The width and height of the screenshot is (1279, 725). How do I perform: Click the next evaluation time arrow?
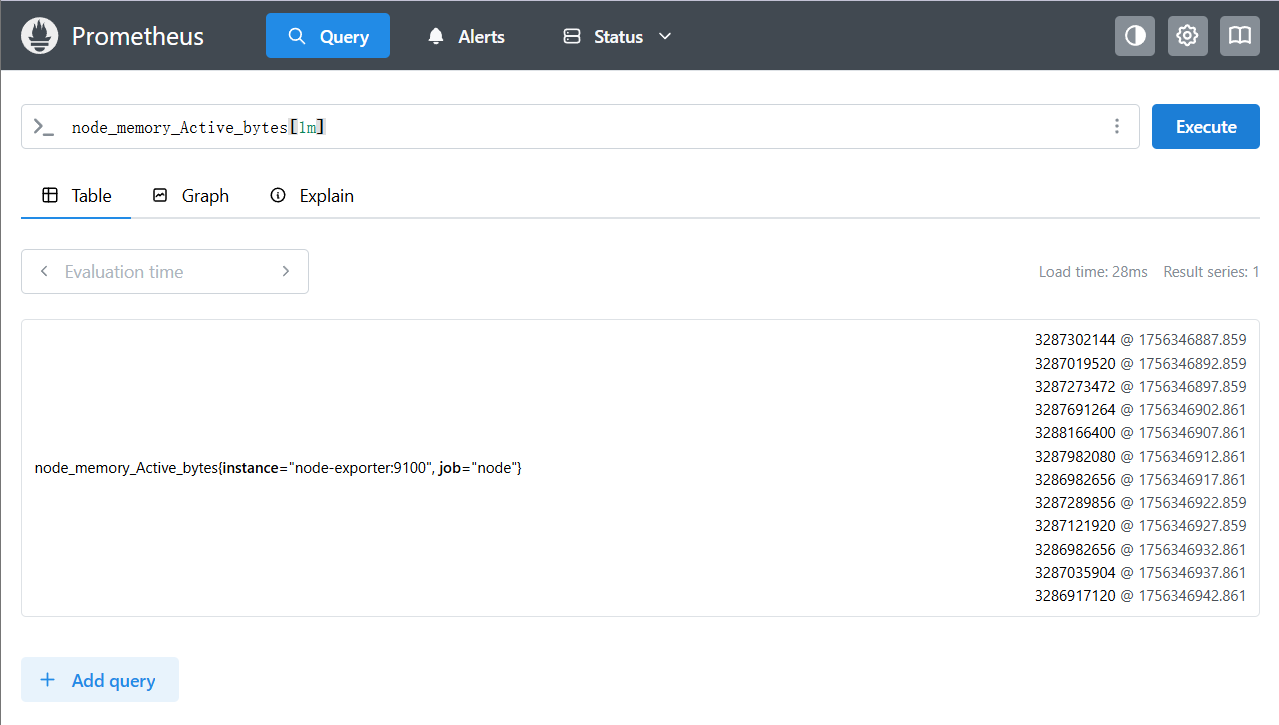click(286, 271)
